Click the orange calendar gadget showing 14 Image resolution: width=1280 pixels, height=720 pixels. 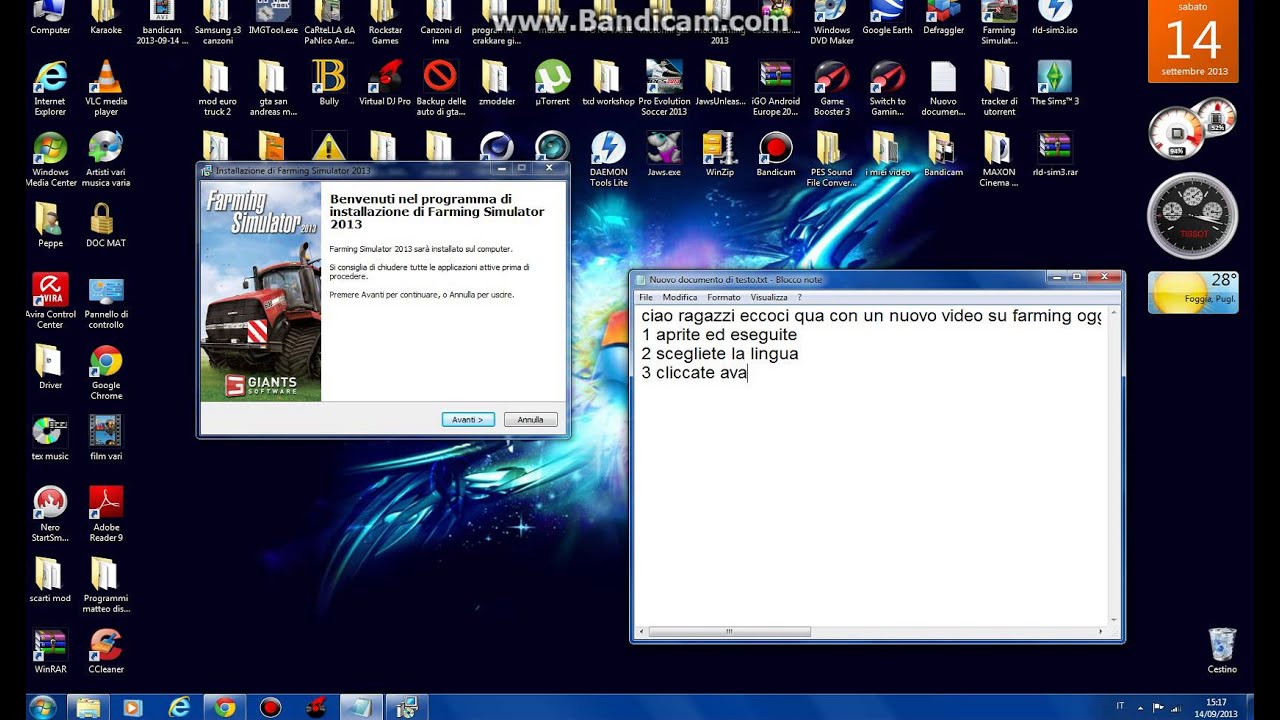click(1193, 41)
